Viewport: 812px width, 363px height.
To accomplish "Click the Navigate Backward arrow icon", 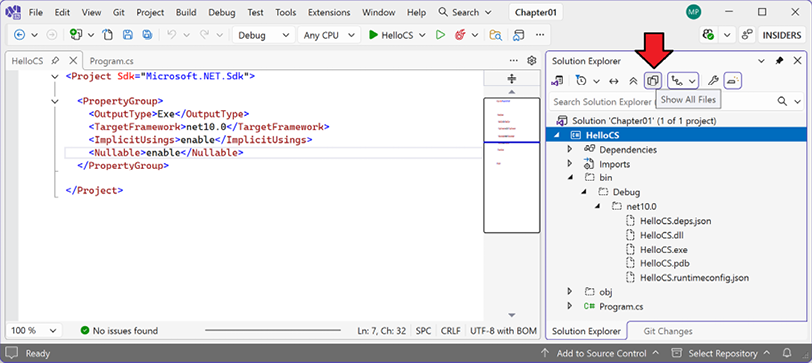I will pyautogui.click(x=19, y=35).
